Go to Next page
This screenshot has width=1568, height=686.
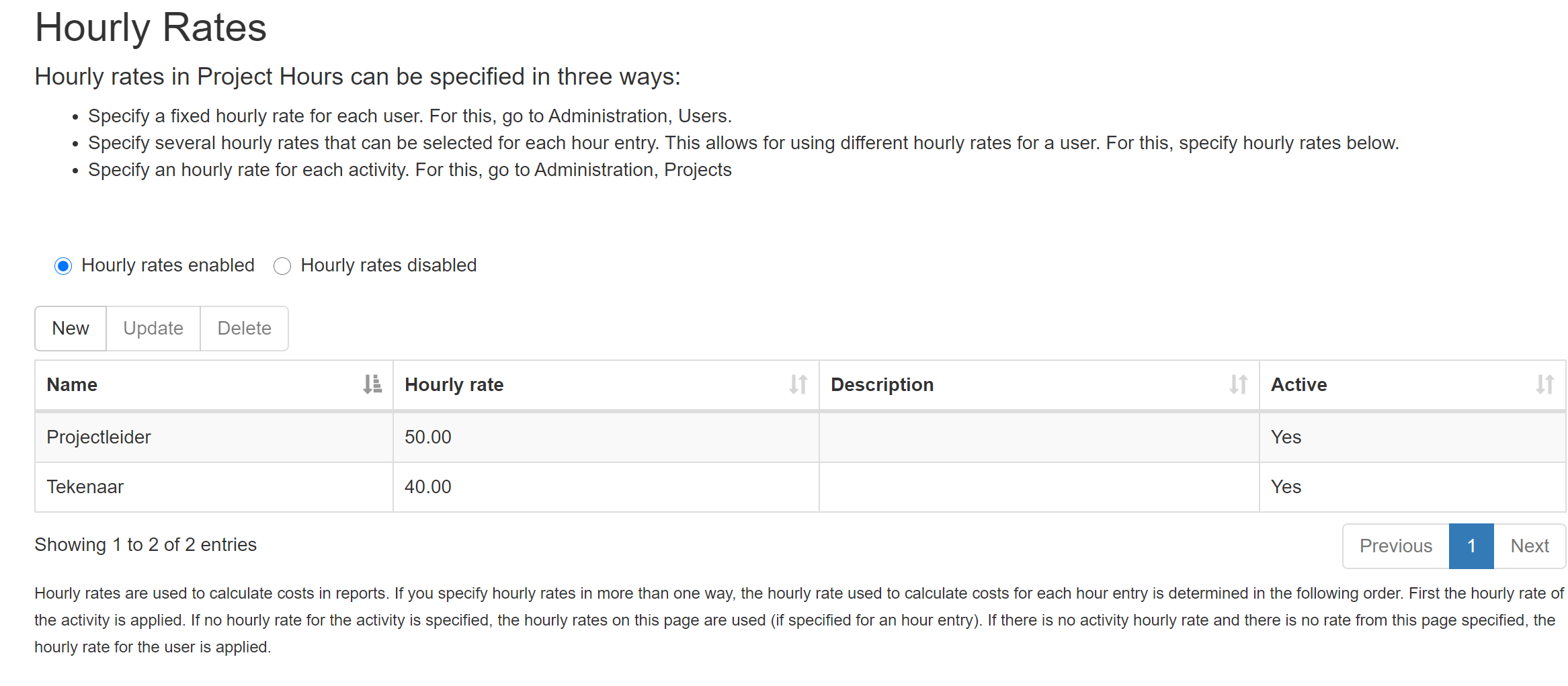pos(1530,546)
